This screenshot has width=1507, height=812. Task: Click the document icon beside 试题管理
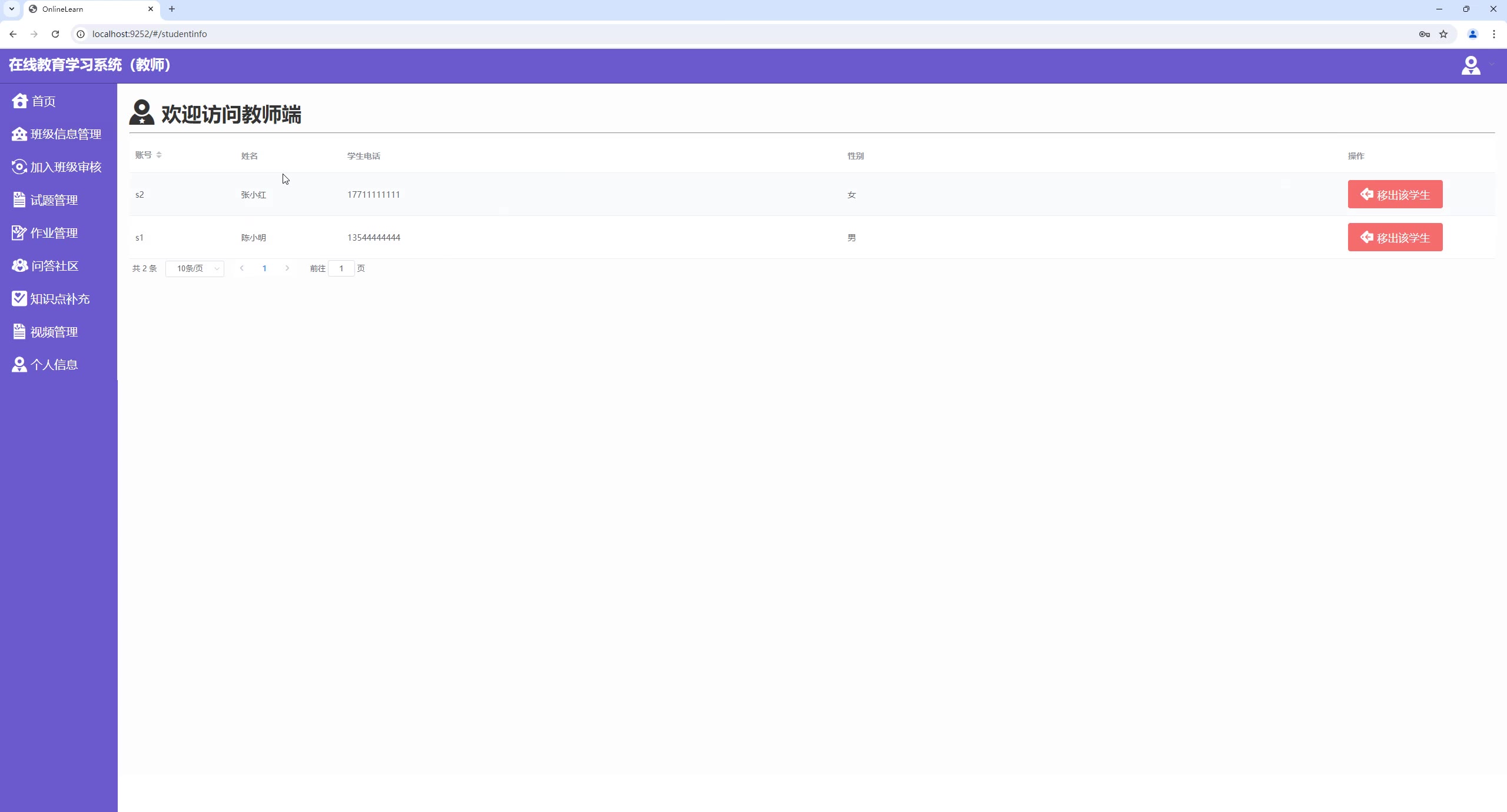coord(19,200)
